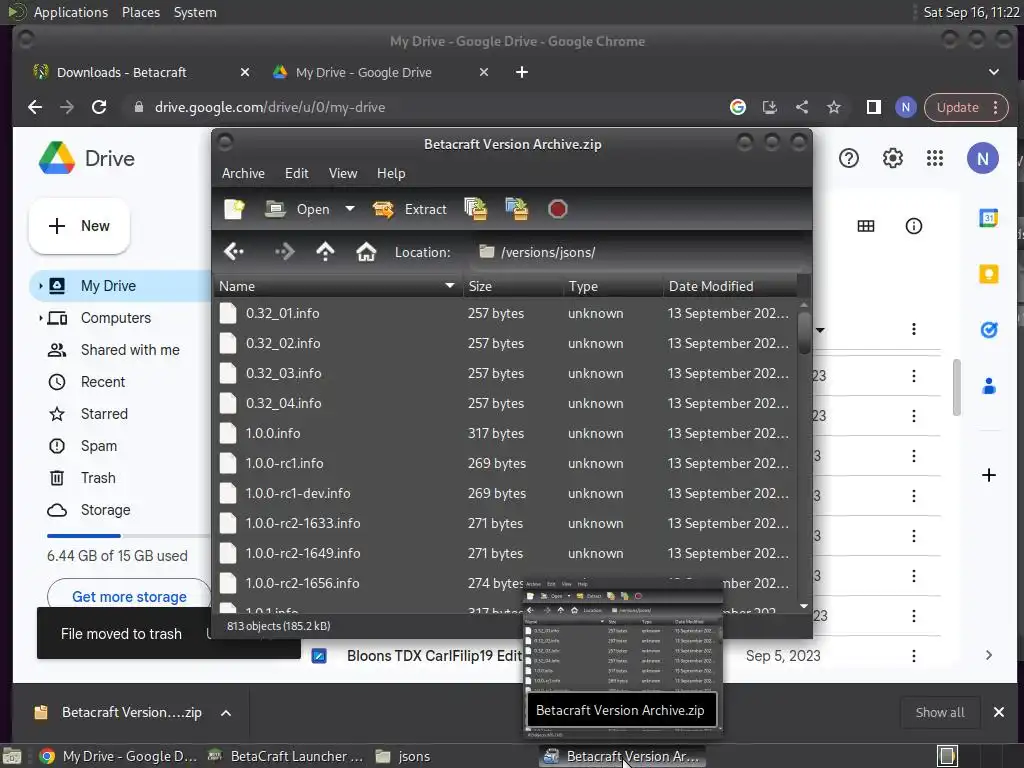Click the scroll down arrow of file list
1024x768 pixels.
[804, 606]
